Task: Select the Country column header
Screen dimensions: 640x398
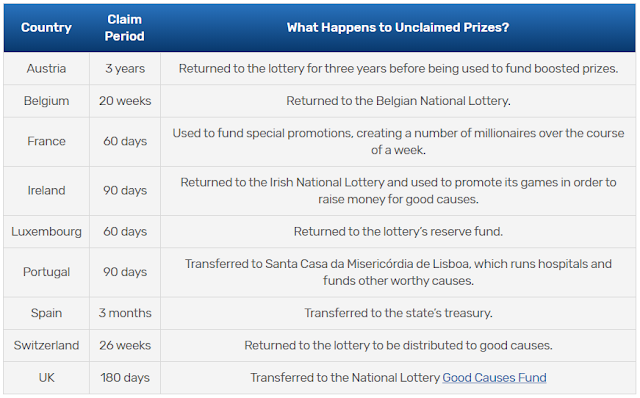Action: coord(46,27)
